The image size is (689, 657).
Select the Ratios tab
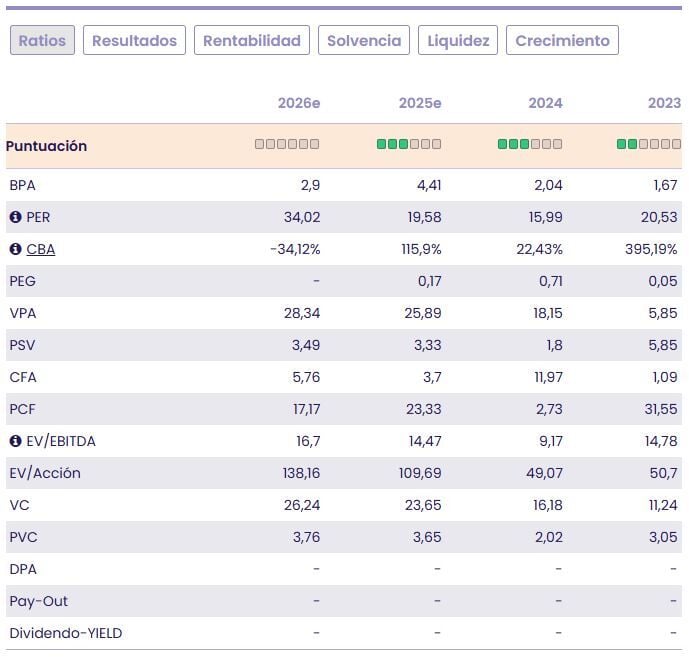click(42, 41)
